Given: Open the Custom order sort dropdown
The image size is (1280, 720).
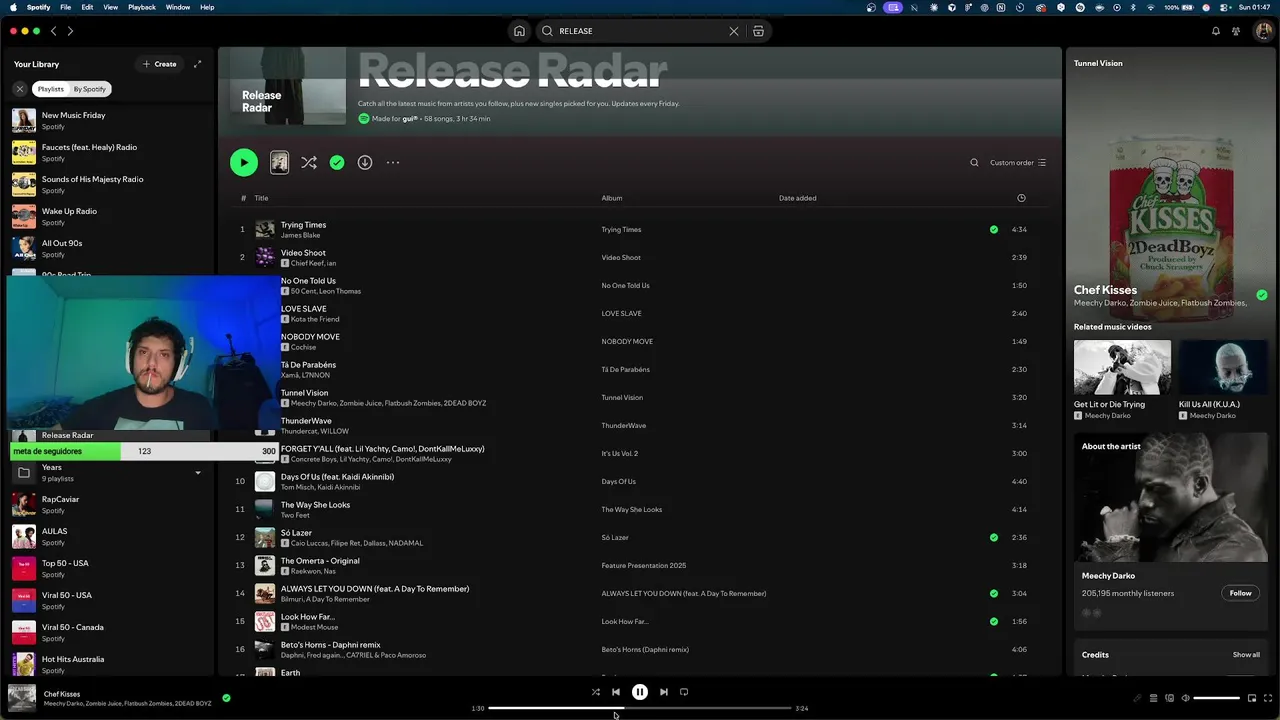Looking at the screenshot, I should pyautogui.click(x=1018, y=162).
